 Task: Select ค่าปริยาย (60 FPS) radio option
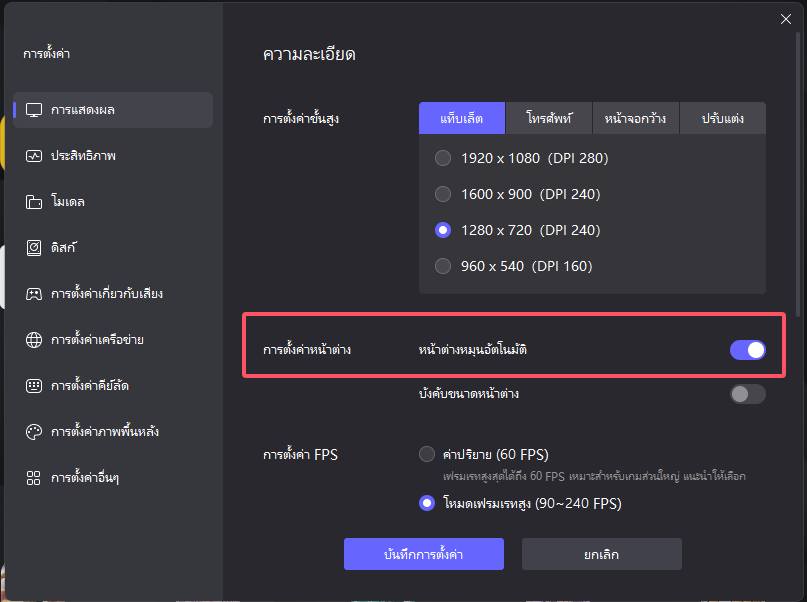click(483, 454)
